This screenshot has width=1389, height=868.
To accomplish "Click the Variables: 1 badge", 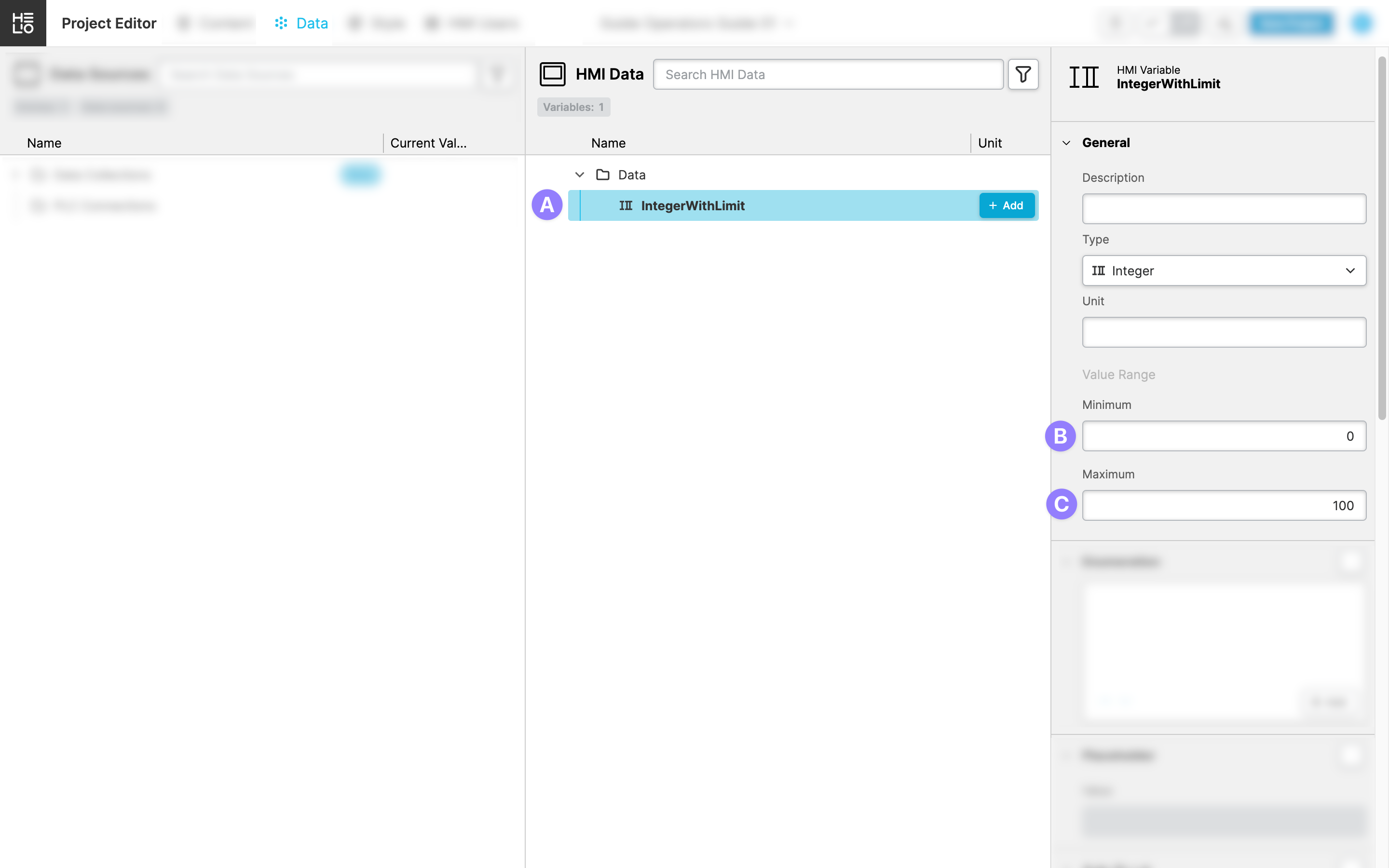I will coord(573,108).
